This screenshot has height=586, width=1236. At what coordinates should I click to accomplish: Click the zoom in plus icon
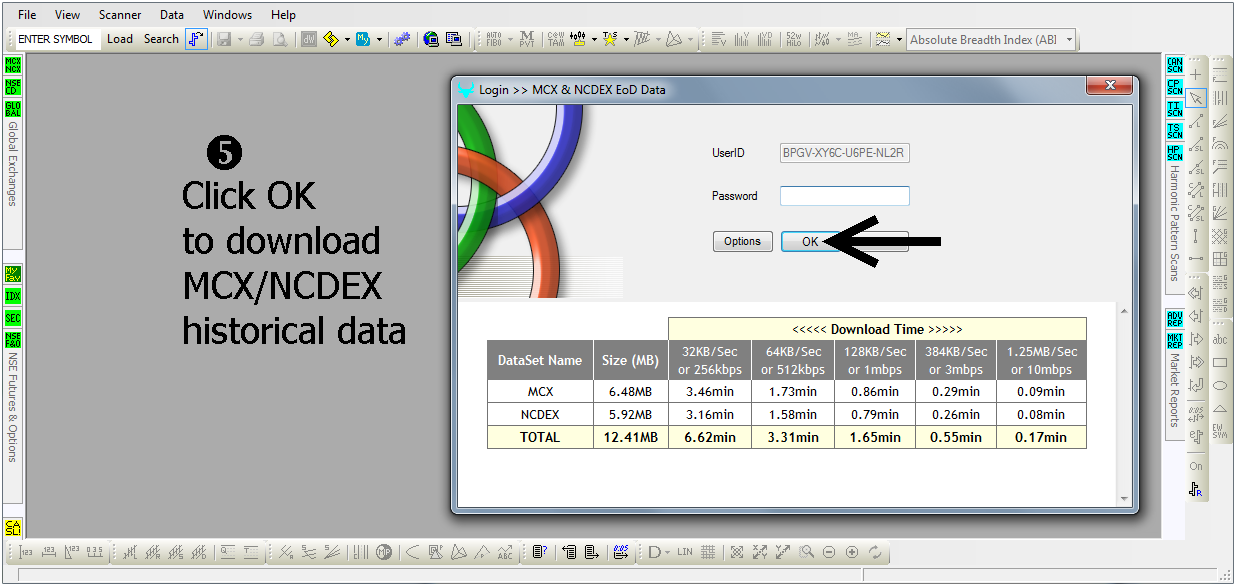pyautogui.click(x=852, y=552)
